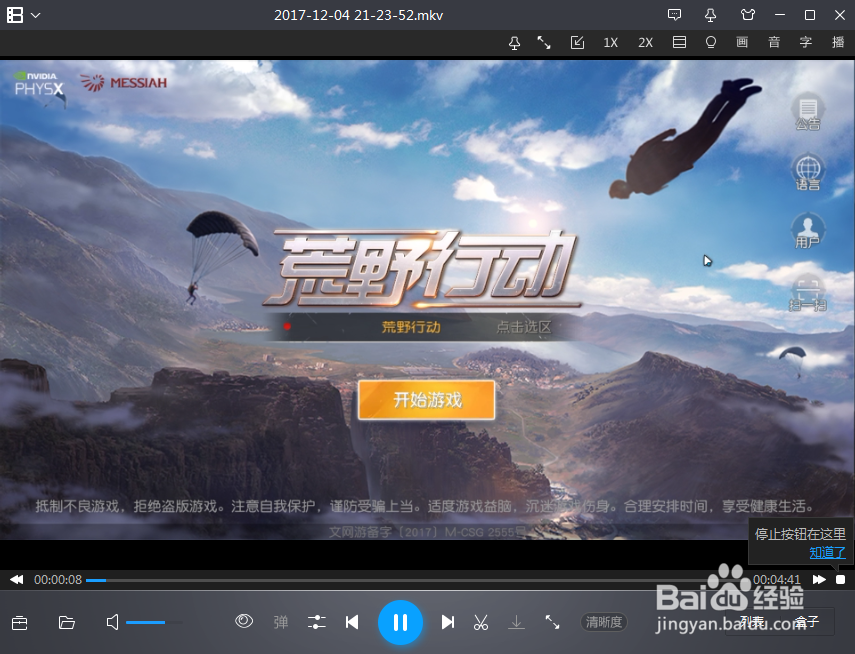Click the current time 00:00:08
Viewport: 855px width, 654px height.
[58, 579]
